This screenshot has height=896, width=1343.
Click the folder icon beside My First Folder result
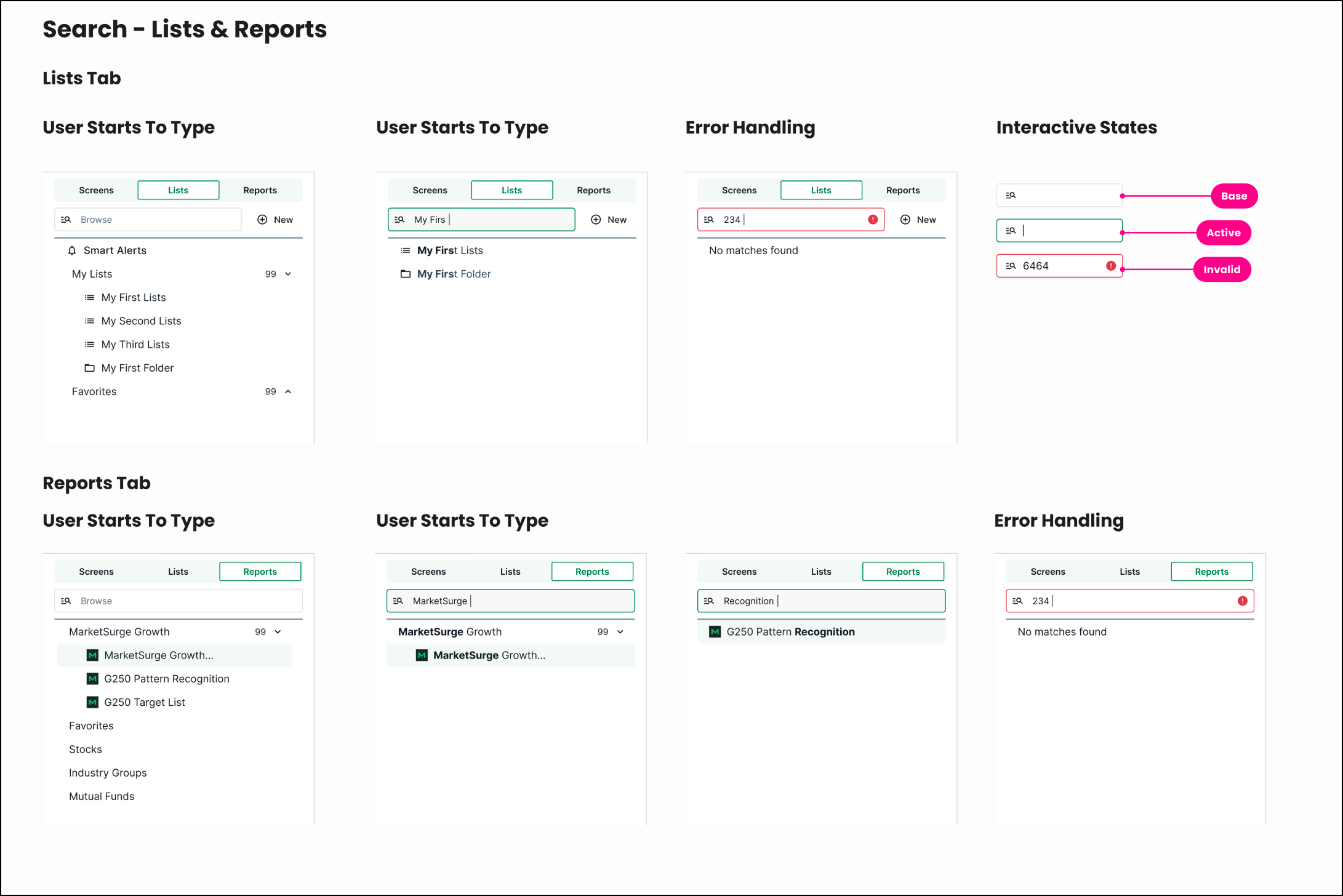click(x=406, y=274)
